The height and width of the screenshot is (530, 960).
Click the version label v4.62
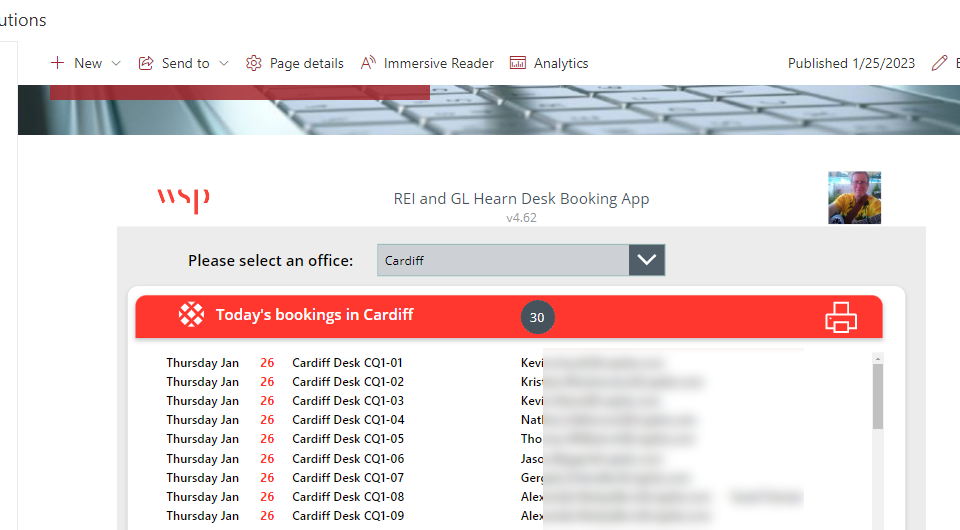point(521,218)
